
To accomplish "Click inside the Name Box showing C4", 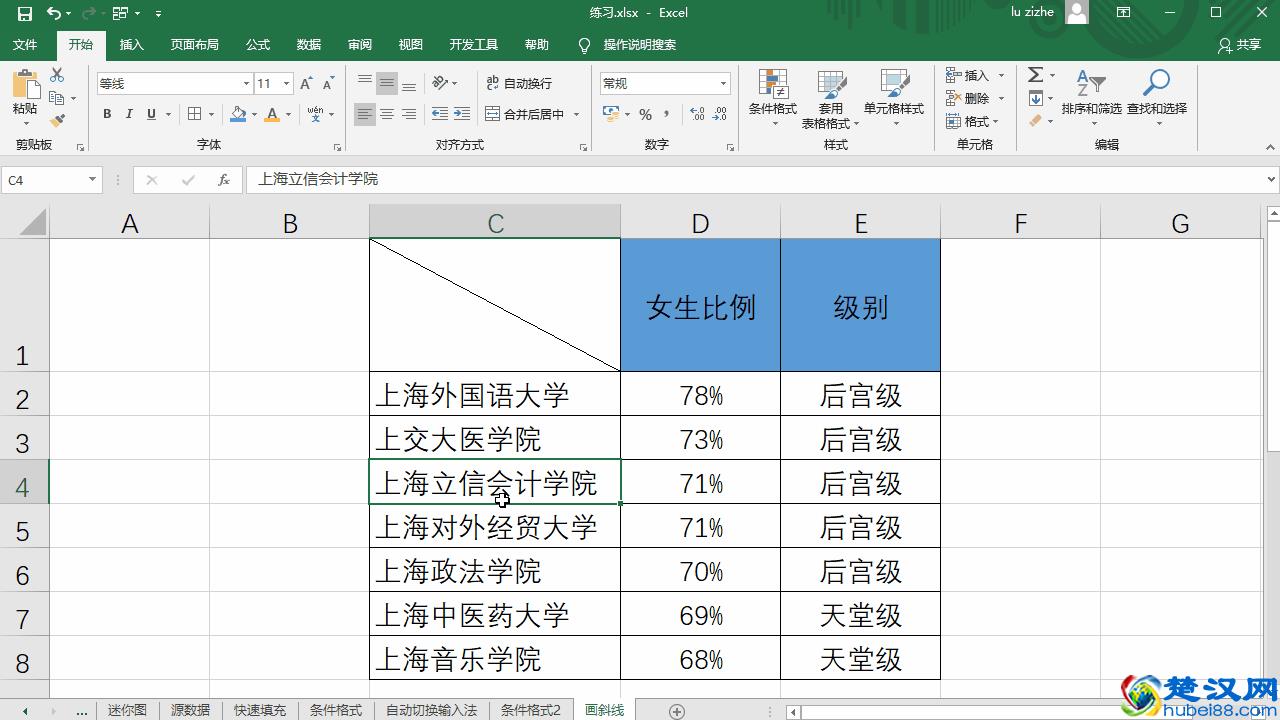I will [45, 180].
